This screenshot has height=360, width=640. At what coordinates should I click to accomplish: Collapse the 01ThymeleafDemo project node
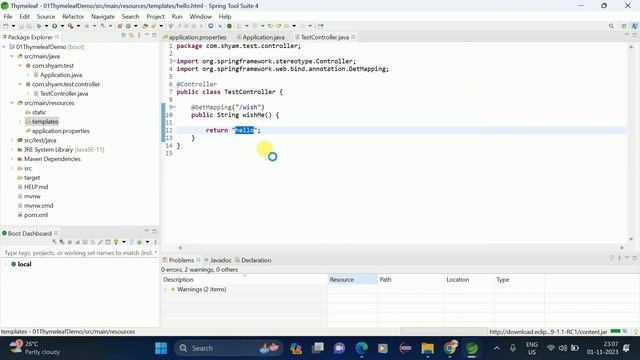[x=4, y=47]
